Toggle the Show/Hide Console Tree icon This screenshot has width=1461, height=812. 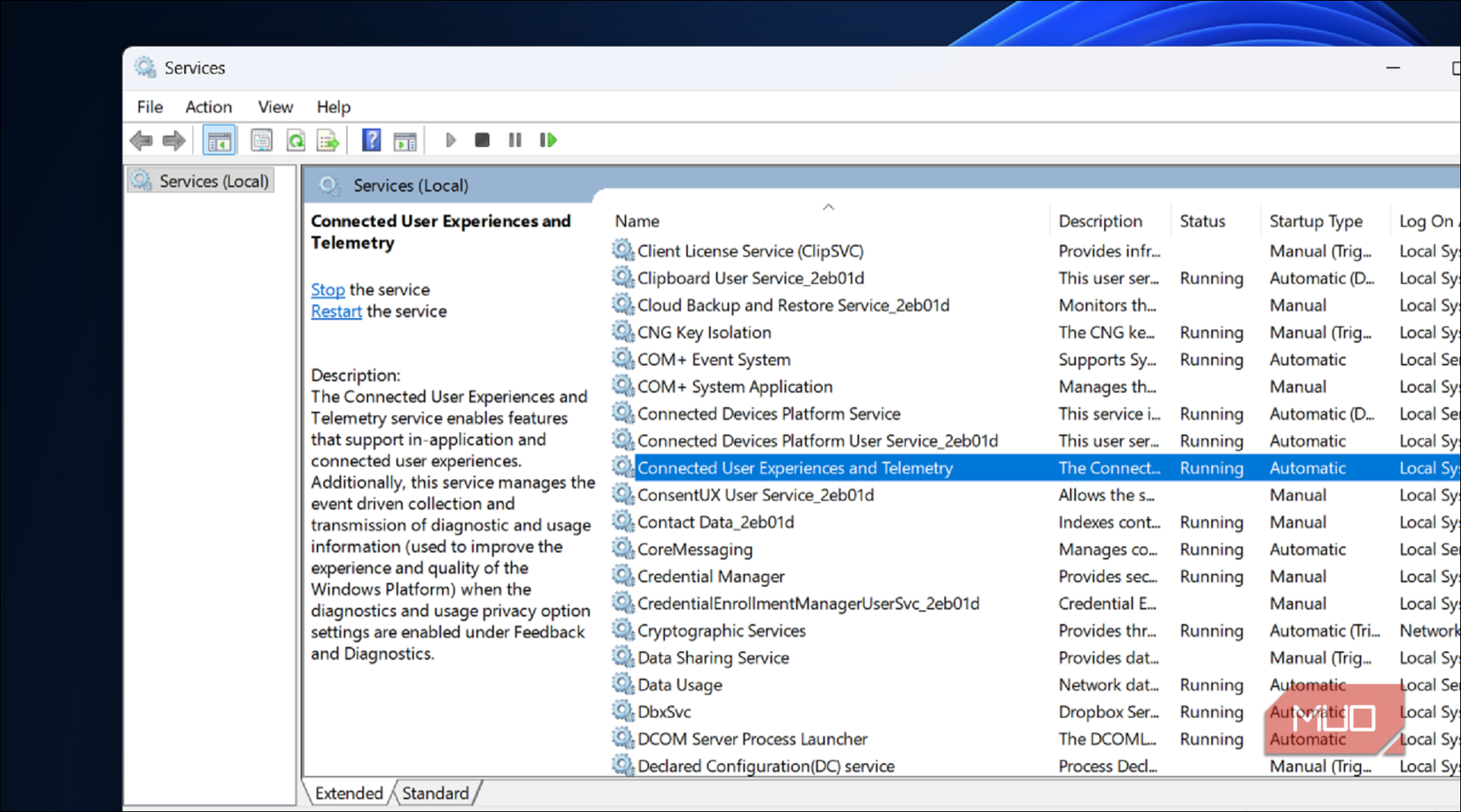click(219, 139)
